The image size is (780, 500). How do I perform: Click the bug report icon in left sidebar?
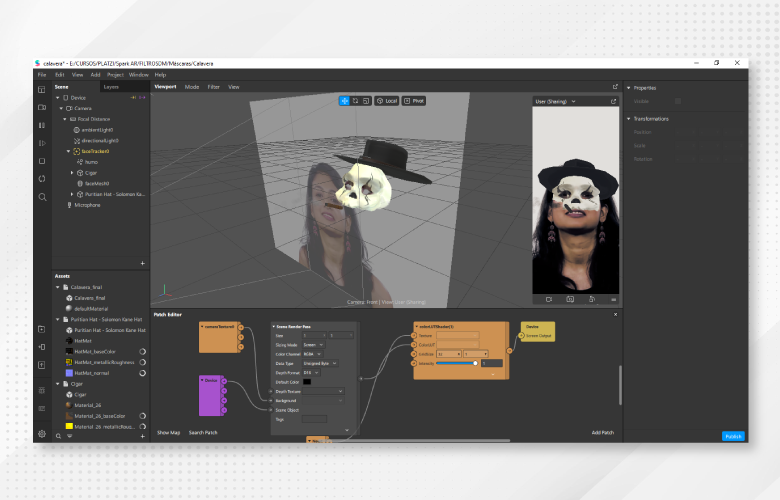(x=42, y=391)
